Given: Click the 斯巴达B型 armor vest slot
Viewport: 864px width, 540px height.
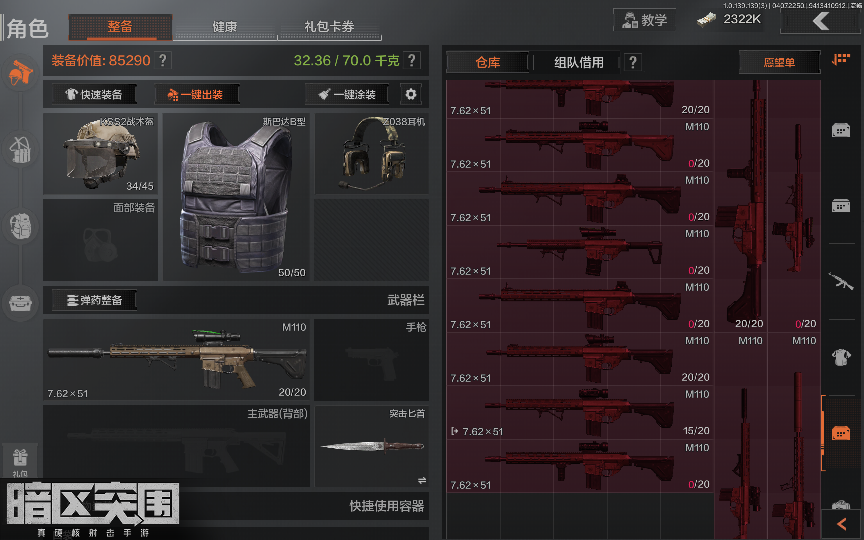Looking at the screenshot, I should pyautogui.click(x=236, y=197).
